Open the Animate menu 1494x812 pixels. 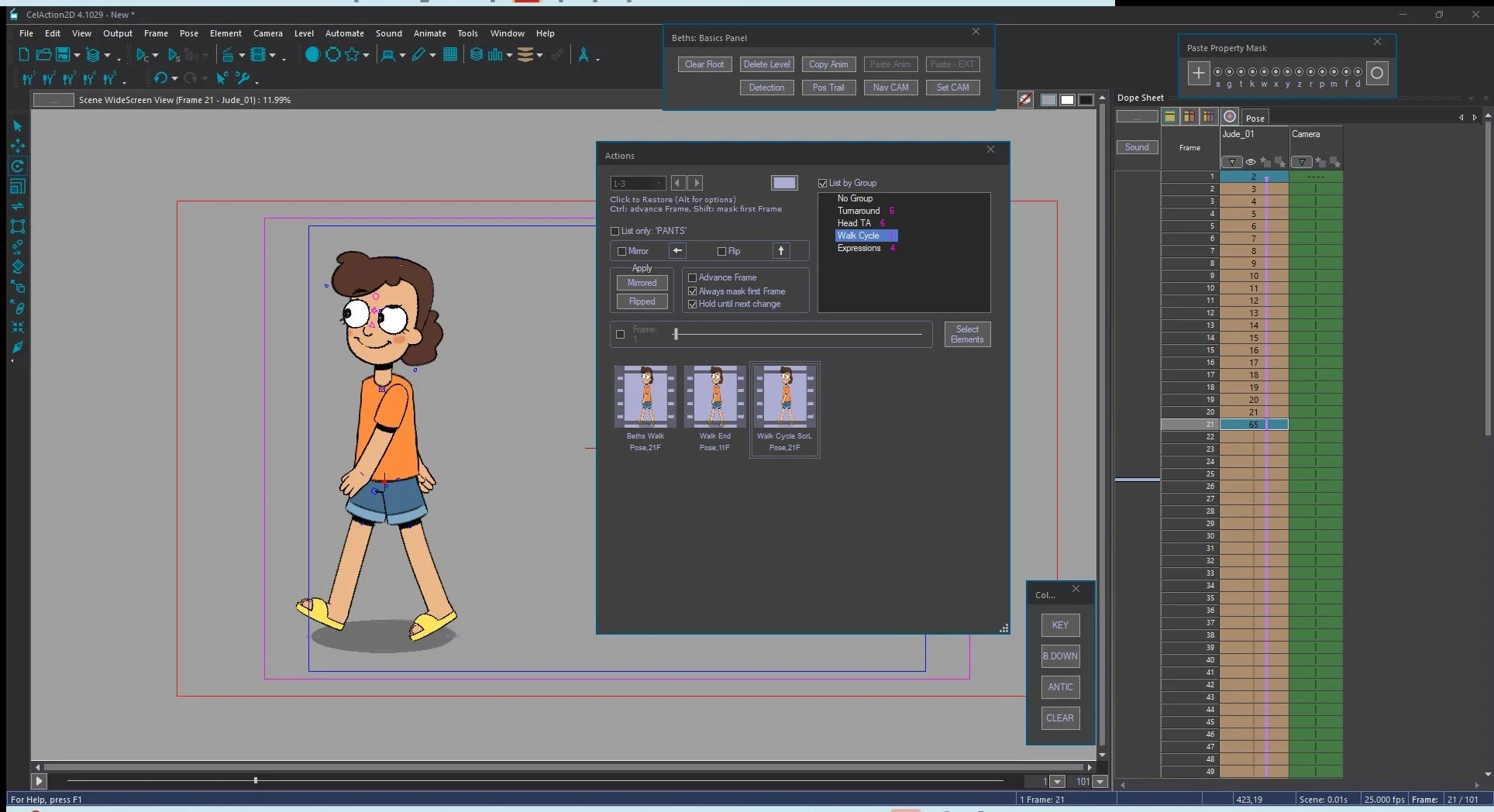click(x=430, y=33)
